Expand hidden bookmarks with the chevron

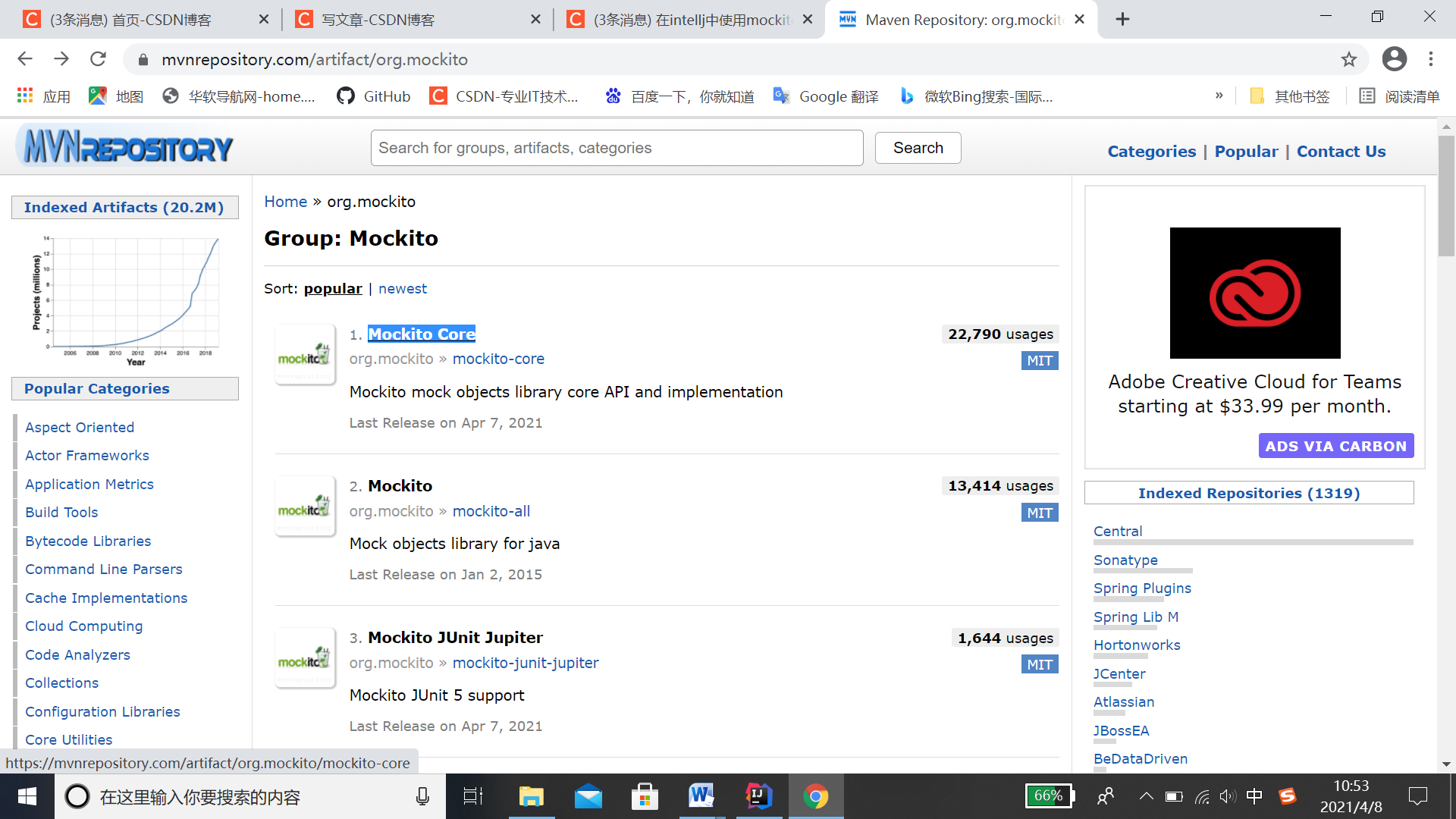pos(1219,96)
